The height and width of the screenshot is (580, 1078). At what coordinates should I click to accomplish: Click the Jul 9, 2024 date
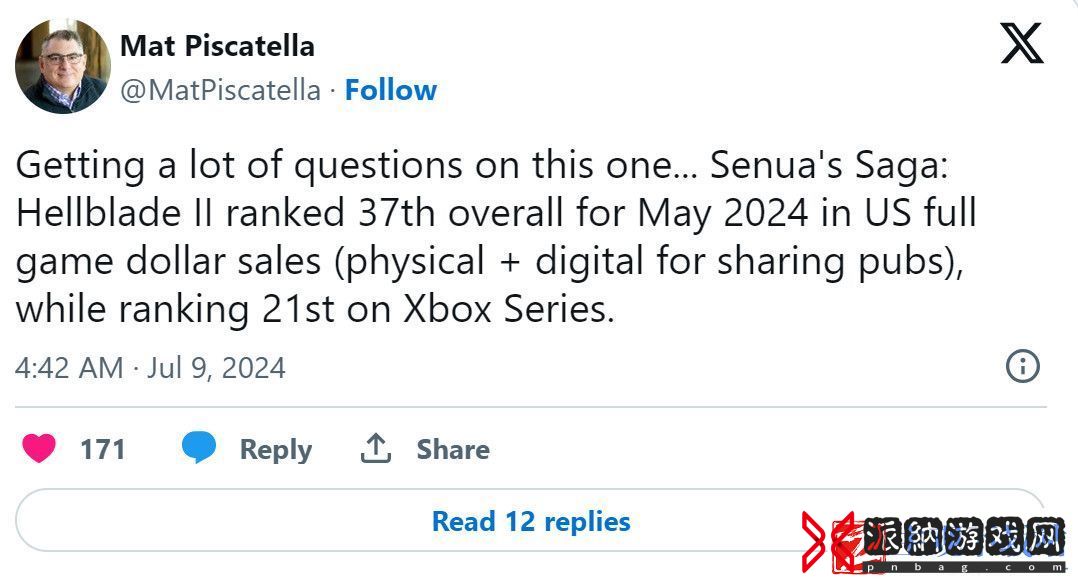click(x=217, y=368)
